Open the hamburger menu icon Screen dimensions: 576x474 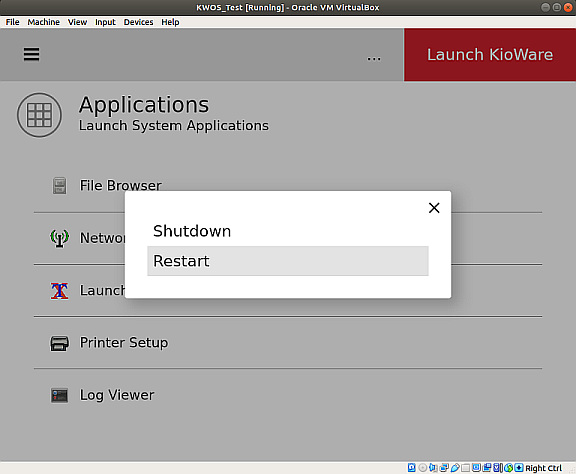(x=32, y=54)
